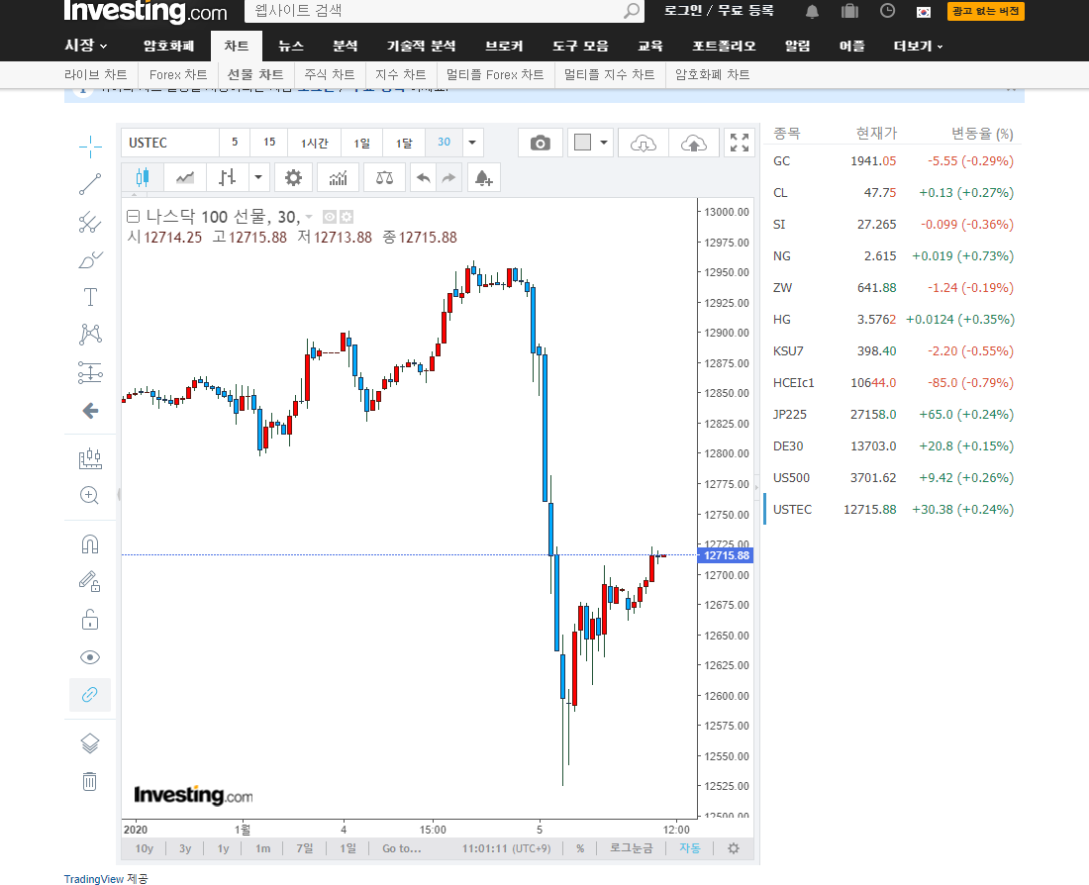This screenshot has height=885, width=1089.
Task: Select the 1일 interval
Action: 362,142
